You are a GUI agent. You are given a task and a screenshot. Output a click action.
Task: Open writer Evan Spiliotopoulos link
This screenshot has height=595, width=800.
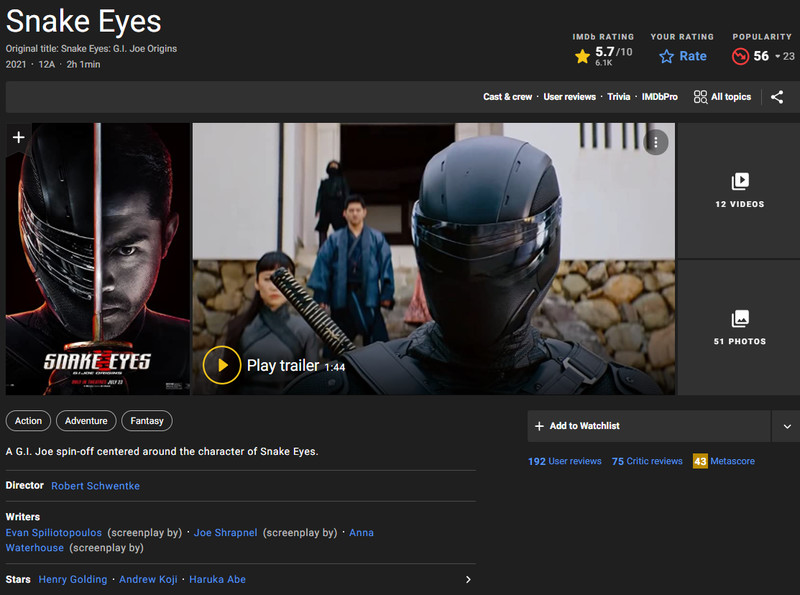click(54, 533)
